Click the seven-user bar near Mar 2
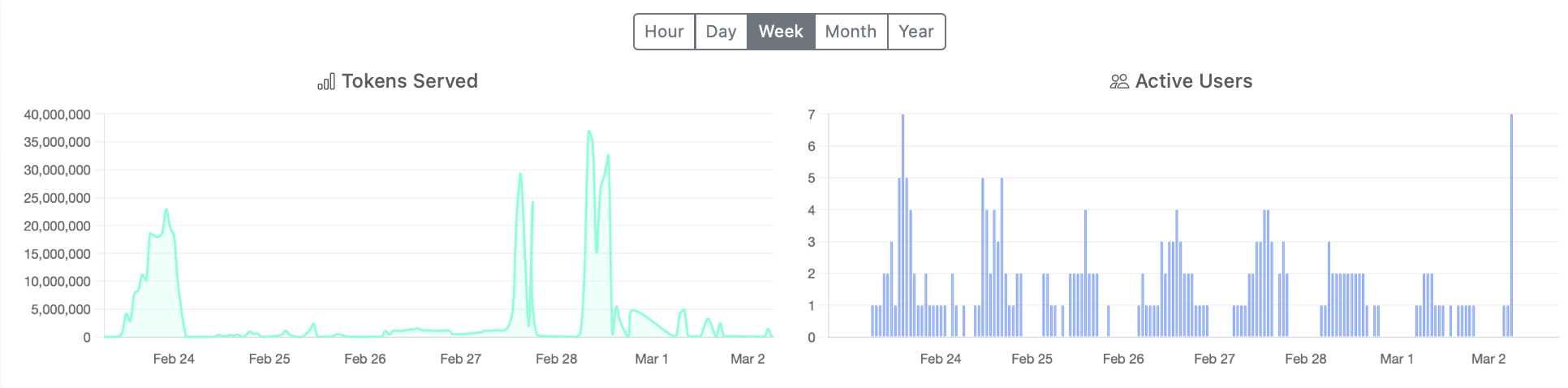 coord(1511,226)
